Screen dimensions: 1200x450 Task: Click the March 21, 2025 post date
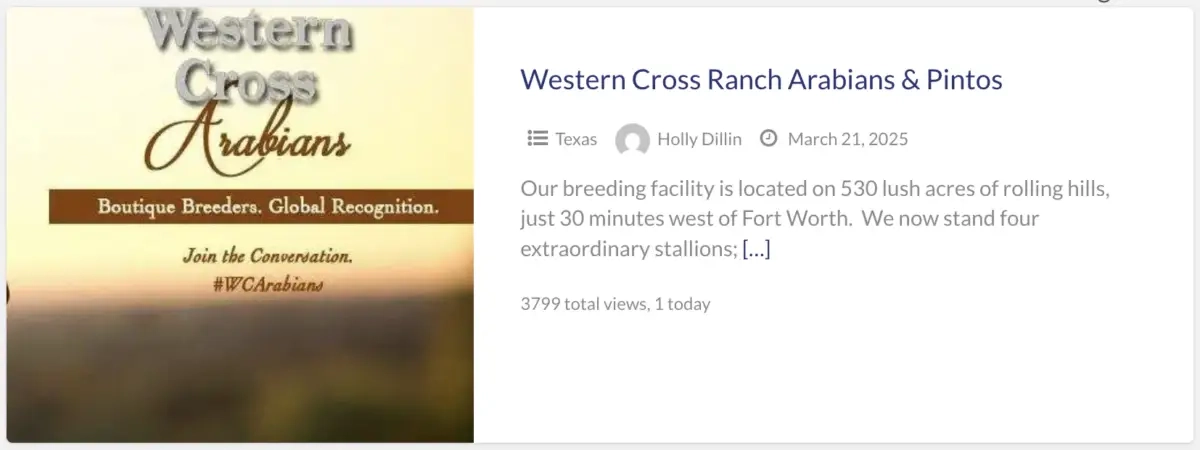click(x=848, y=139)
